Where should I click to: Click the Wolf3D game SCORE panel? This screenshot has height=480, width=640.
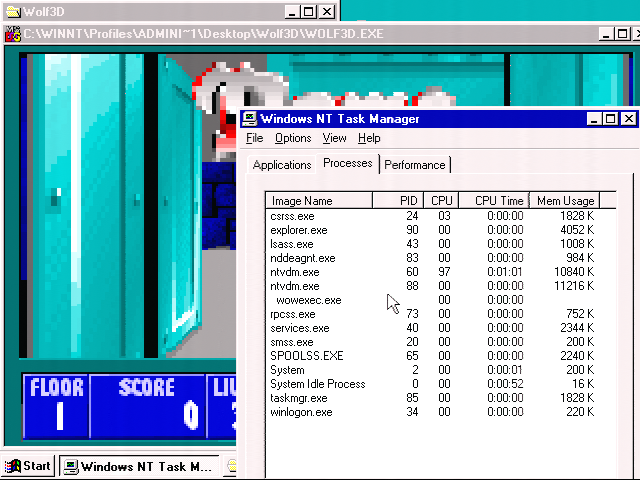tap(147, 406)
